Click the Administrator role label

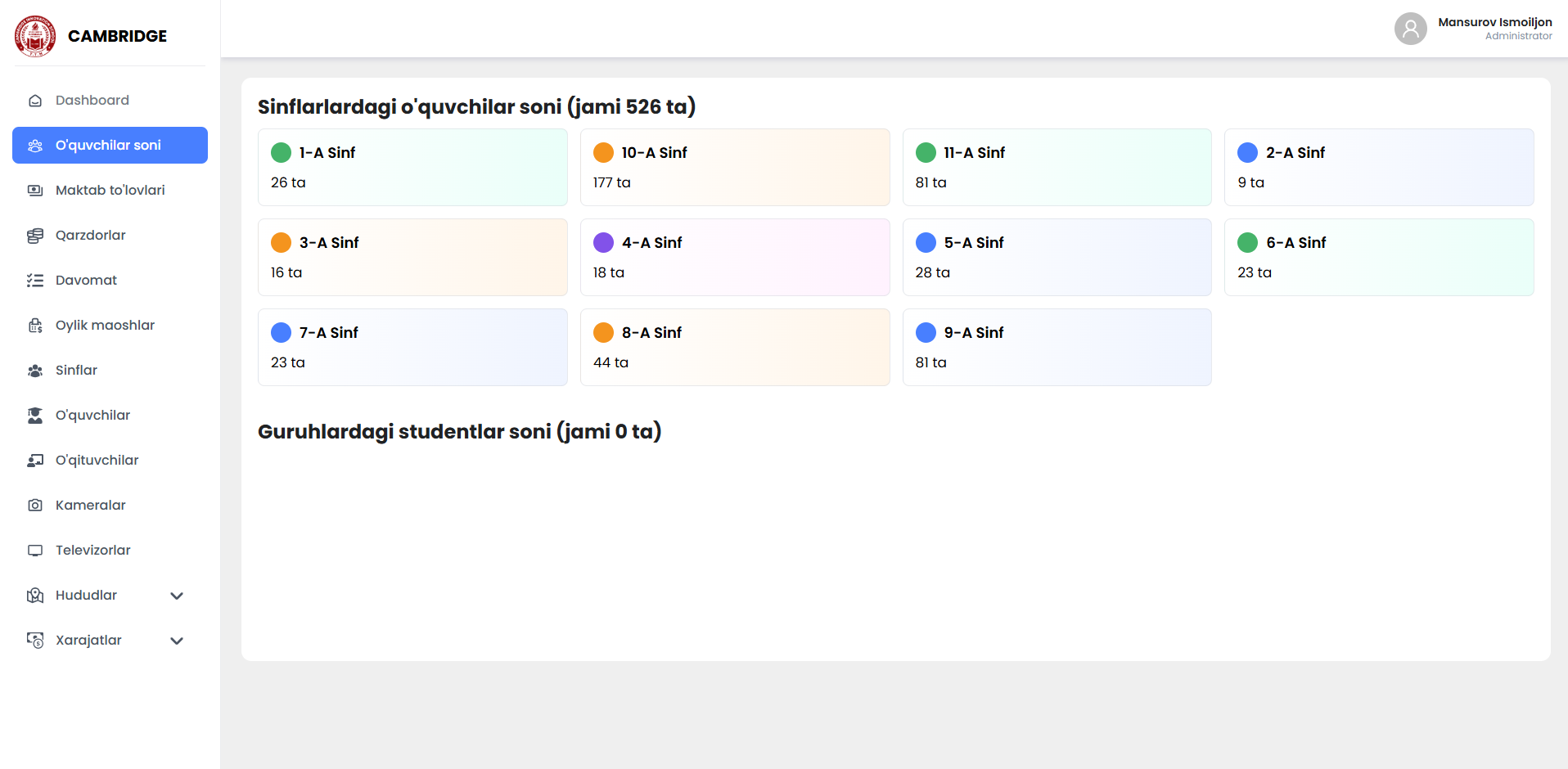click(x=1519, y=36)
